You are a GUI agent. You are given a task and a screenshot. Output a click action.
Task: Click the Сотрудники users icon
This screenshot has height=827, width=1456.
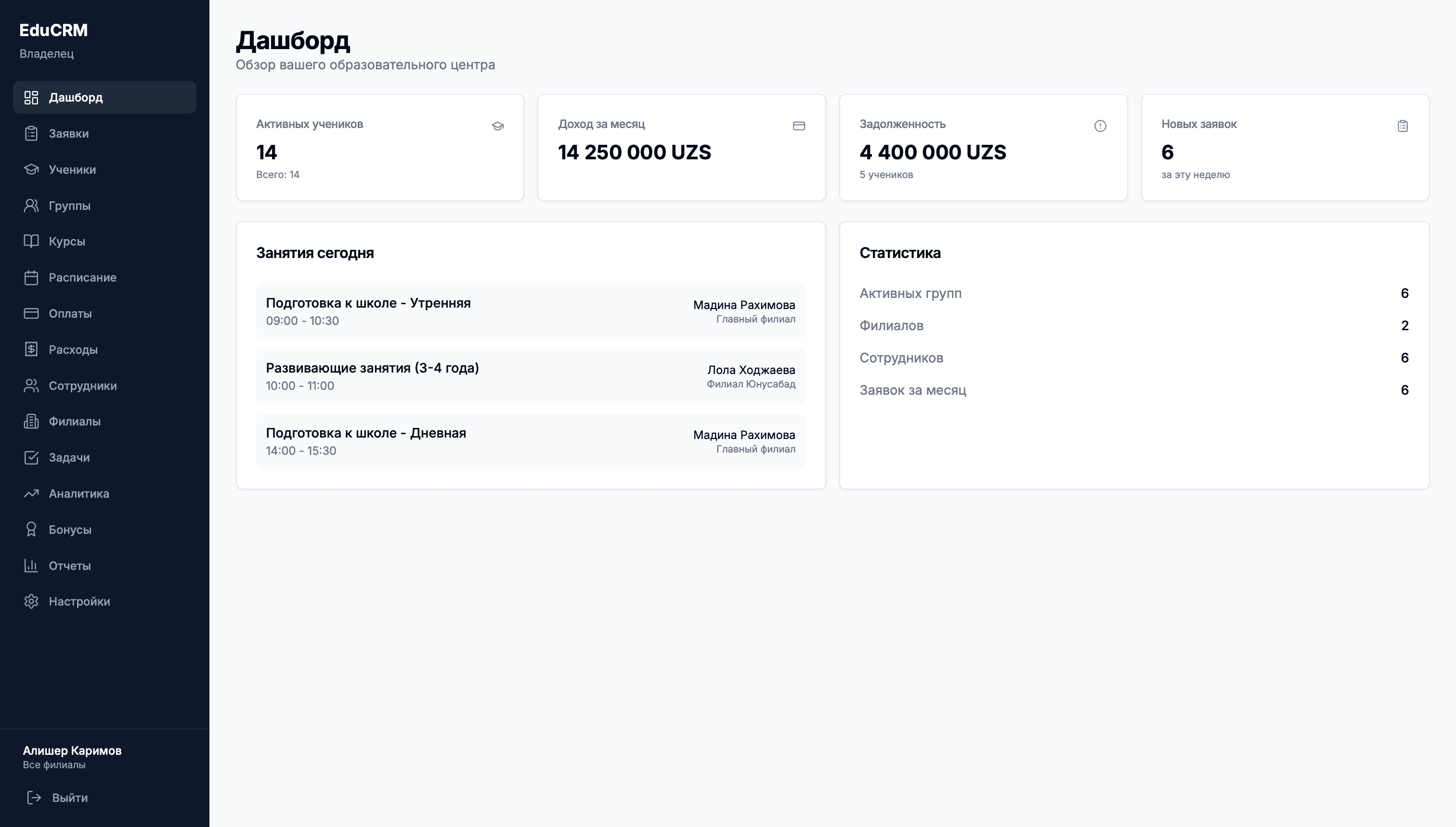click(31, 386)
